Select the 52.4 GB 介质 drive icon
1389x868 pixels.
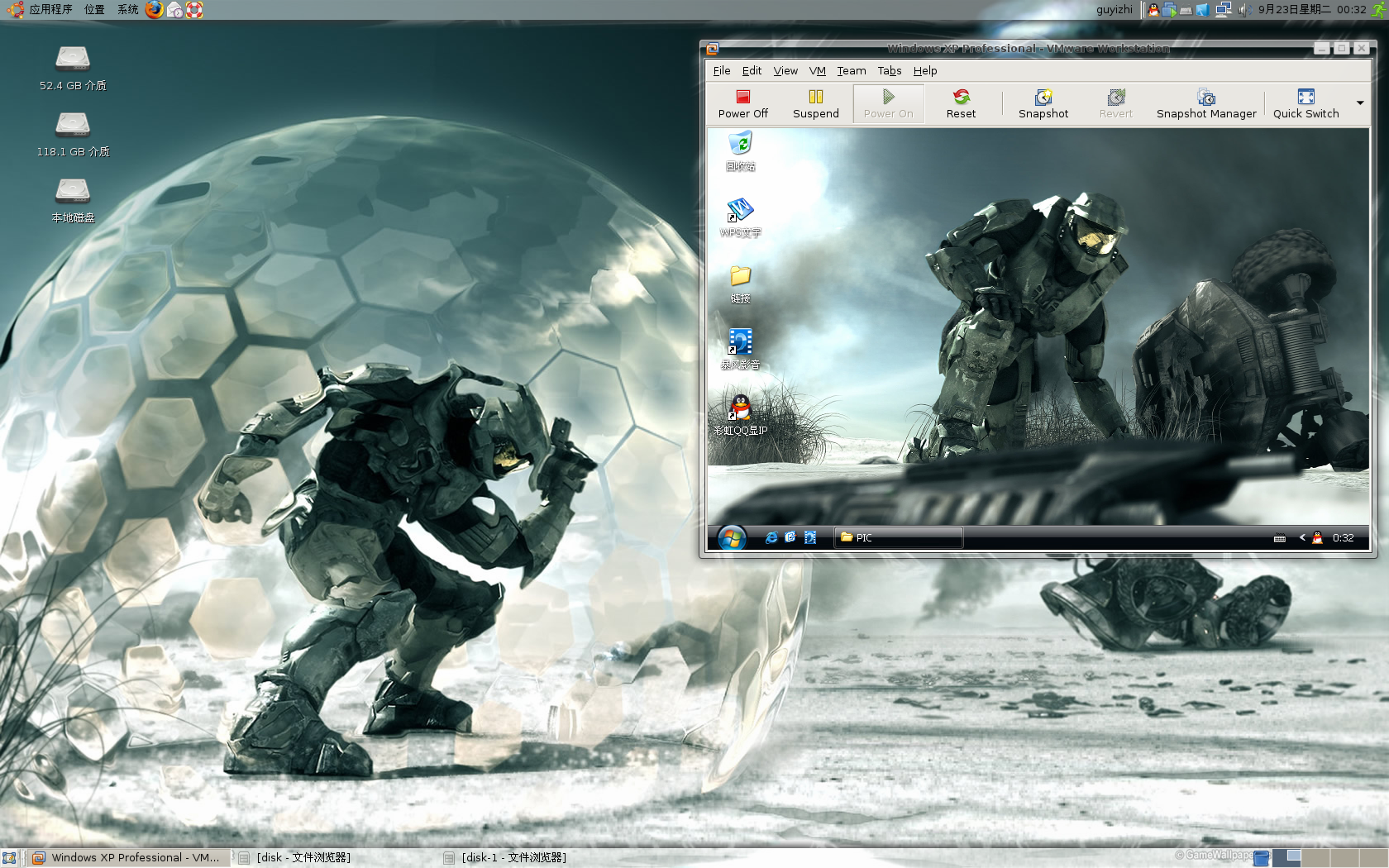tap(73, 69)
